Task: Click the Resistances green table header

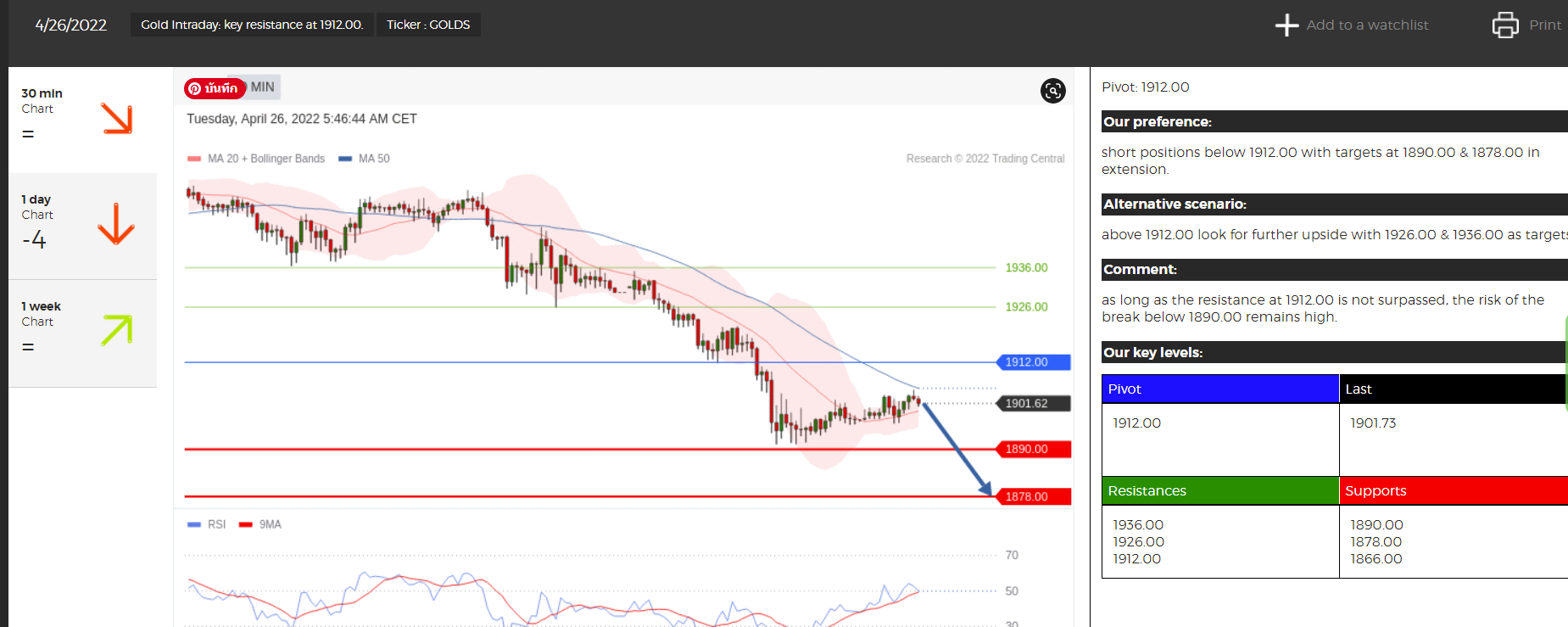Action: pos(1220,490)
